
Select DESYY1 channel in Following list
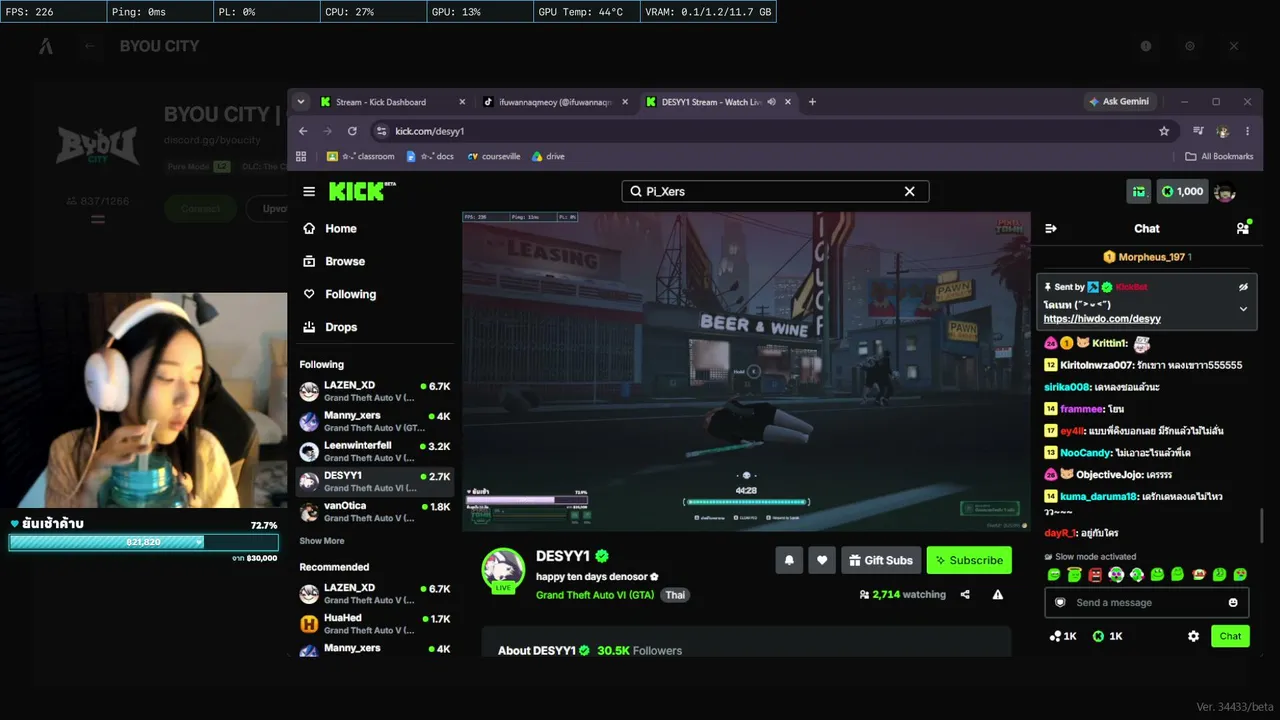(x=375, y=481)
